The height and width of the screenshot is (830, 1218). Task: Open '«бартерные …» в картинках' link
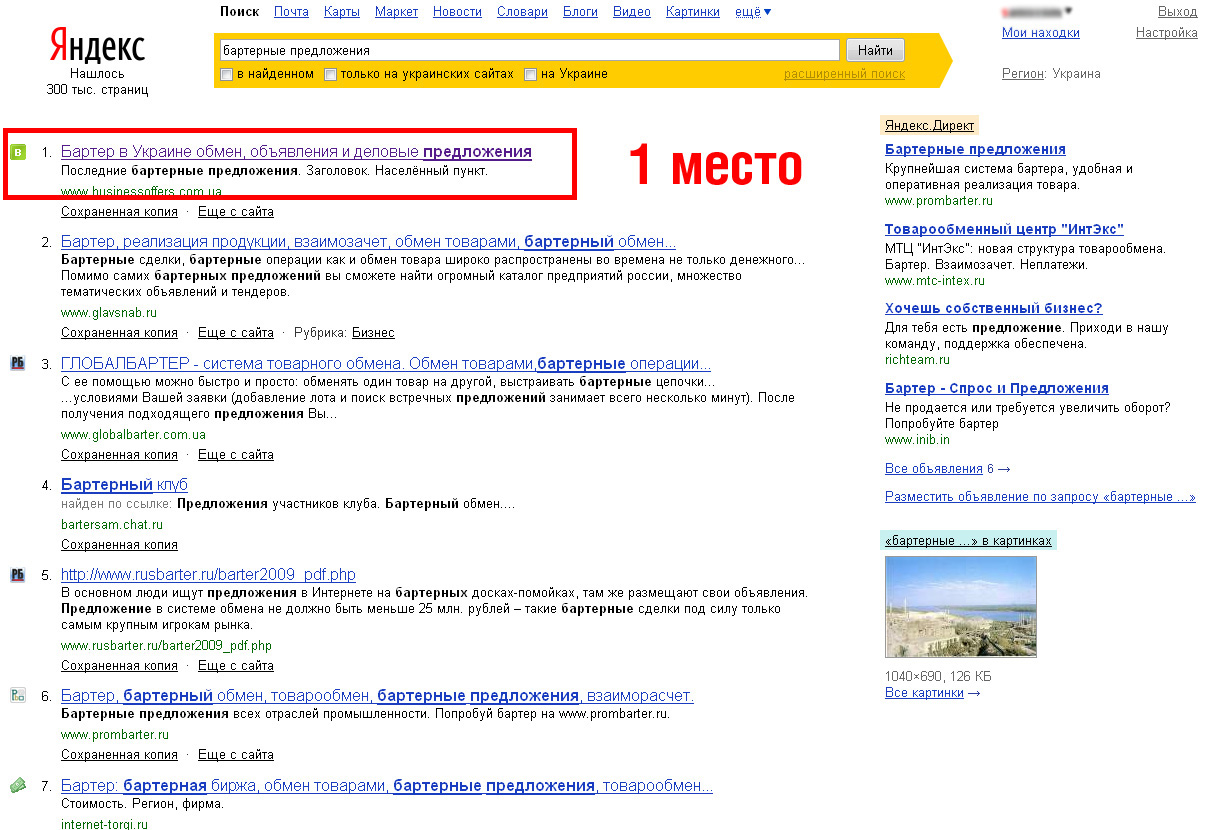(x=968, y=541)
